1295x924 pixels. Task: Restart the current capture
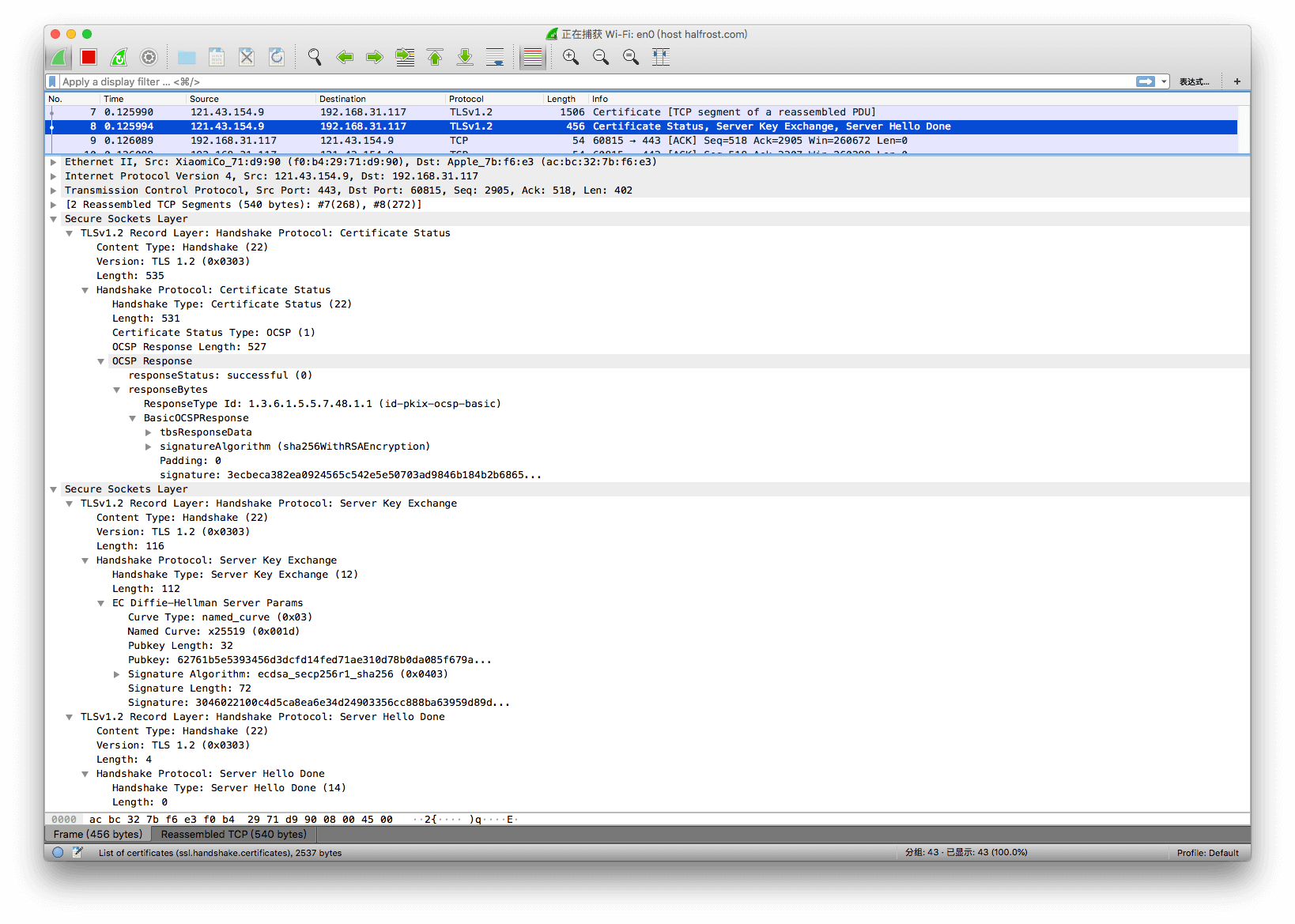coord(119,57)
